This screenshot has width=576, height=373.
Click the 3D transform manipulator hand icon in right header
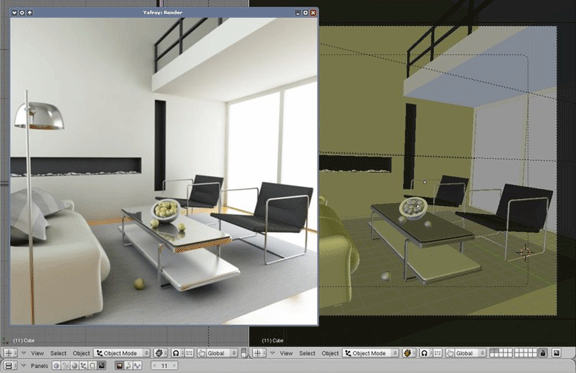point(450,353)
